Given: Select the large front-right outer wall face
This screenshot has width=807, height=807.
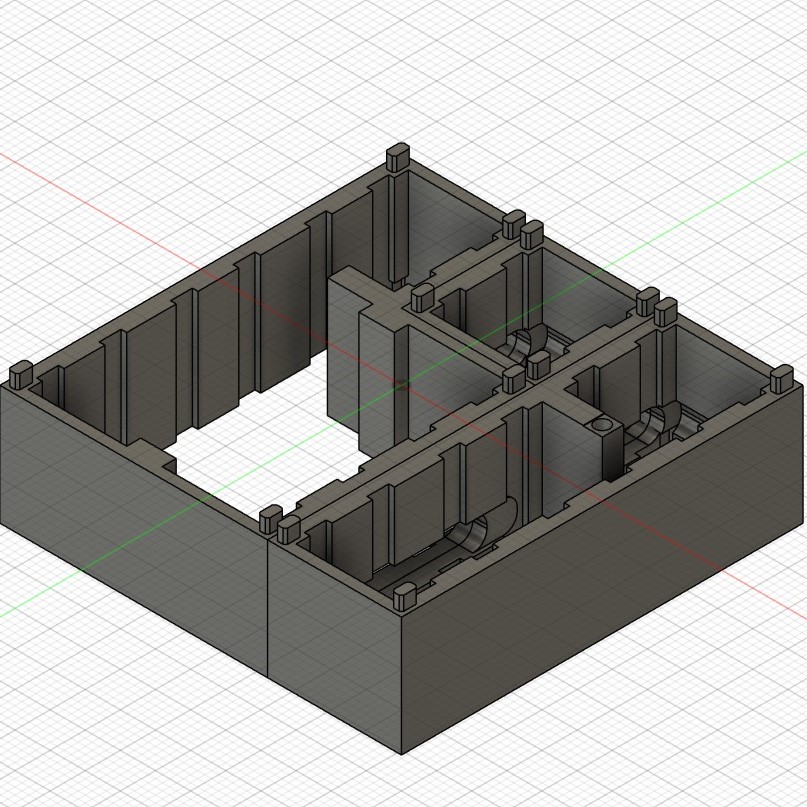Looking at the screenshot, I should [x=602, y=569].
